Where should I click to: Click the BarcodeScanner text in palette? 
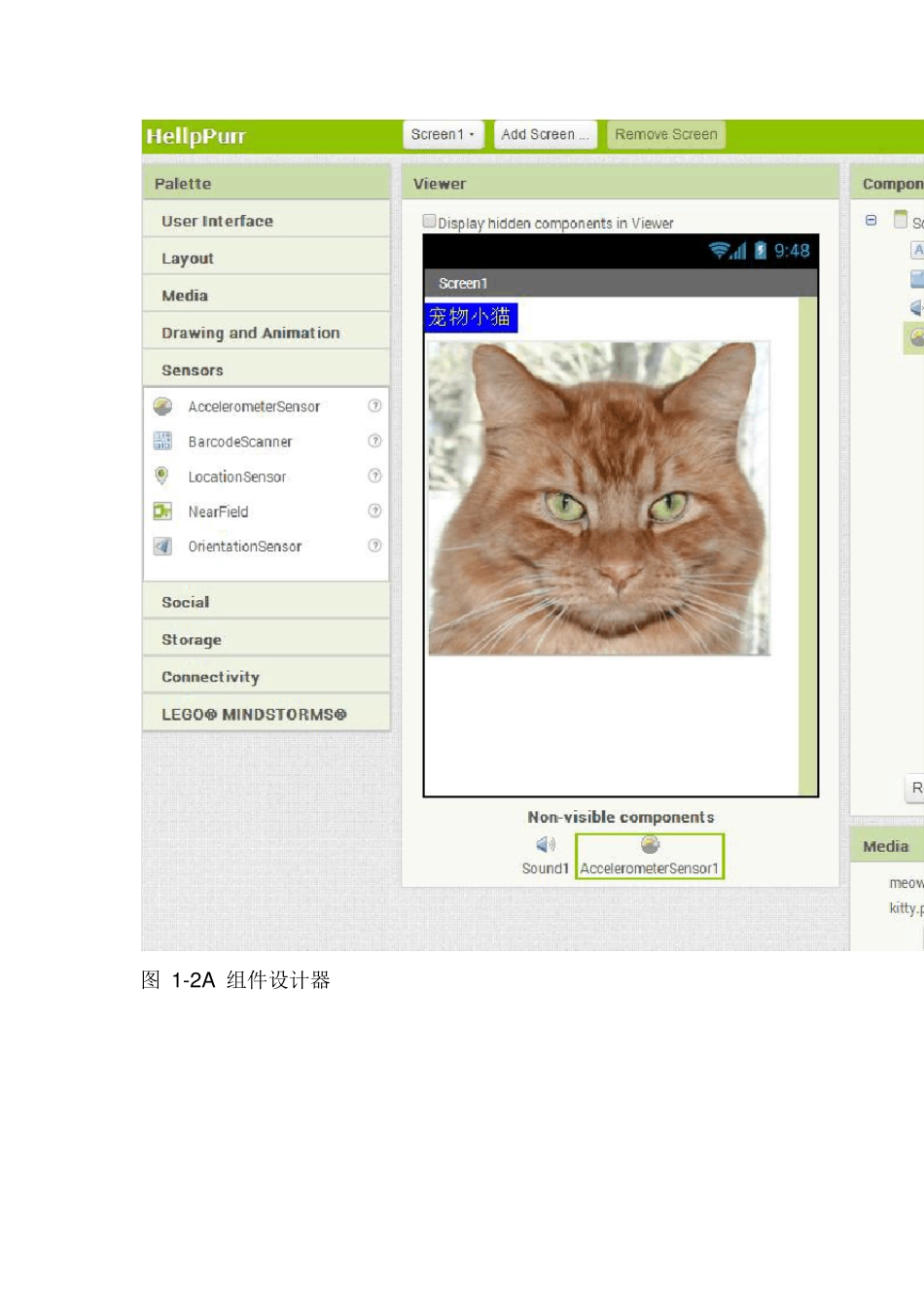click(240, 442)
